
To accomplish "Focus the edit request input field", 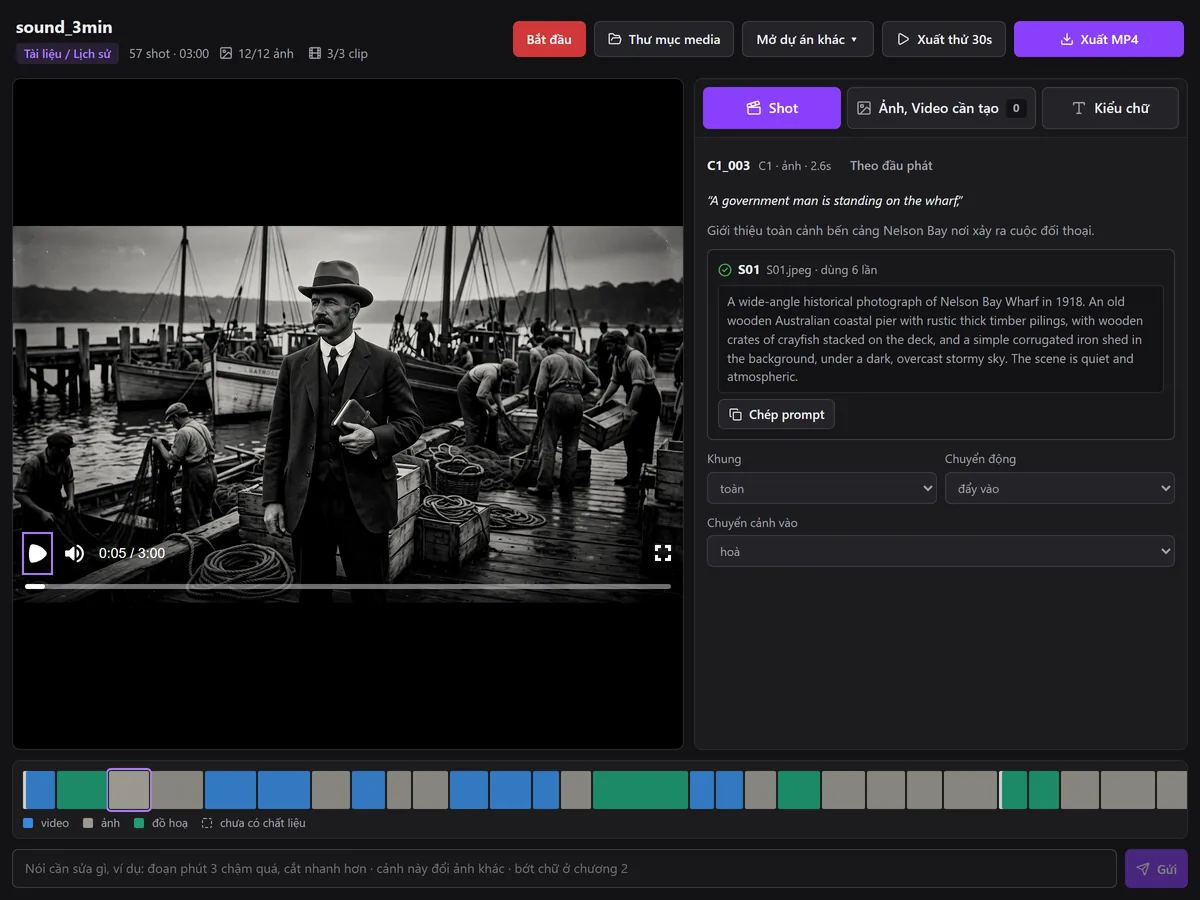I will (564, 868).
